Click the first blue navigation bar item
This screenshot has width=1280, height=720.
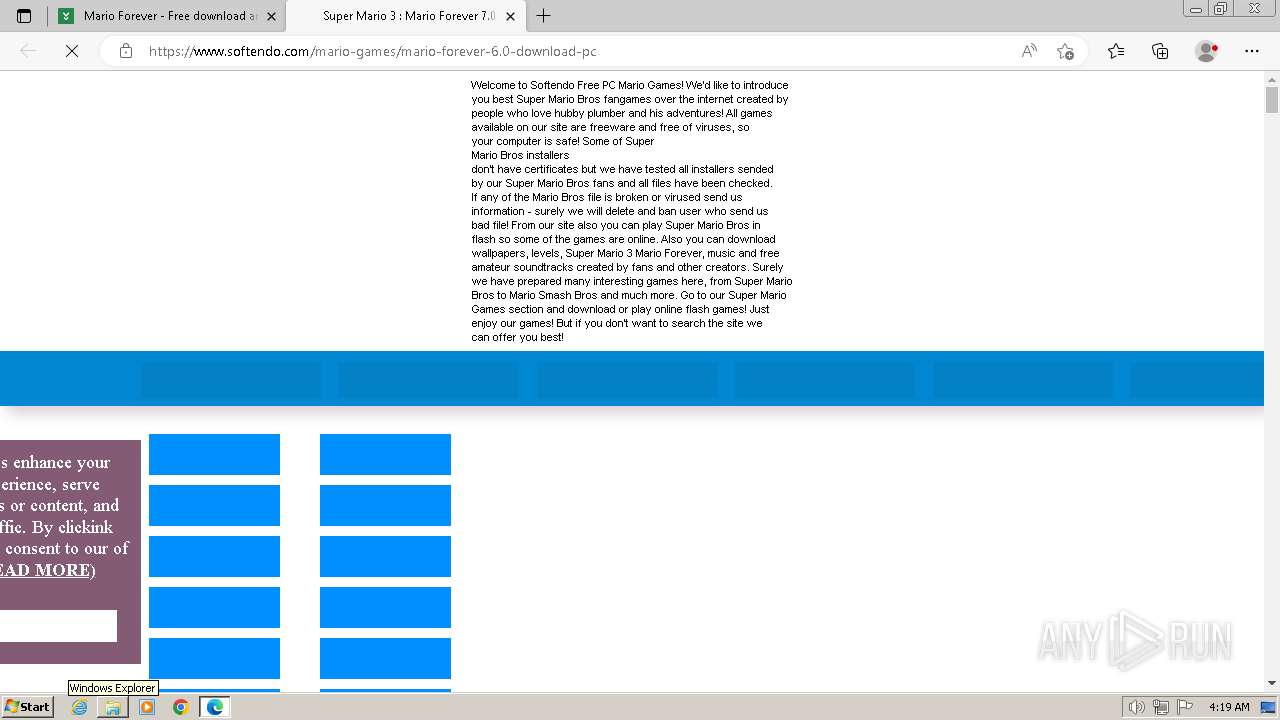click(231, 380)
